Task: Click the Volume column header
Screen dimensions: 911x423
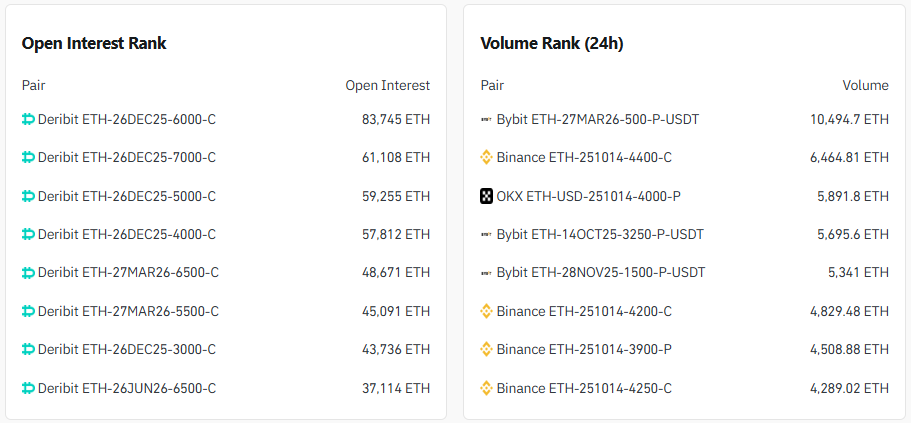Action: click(865, 85)
